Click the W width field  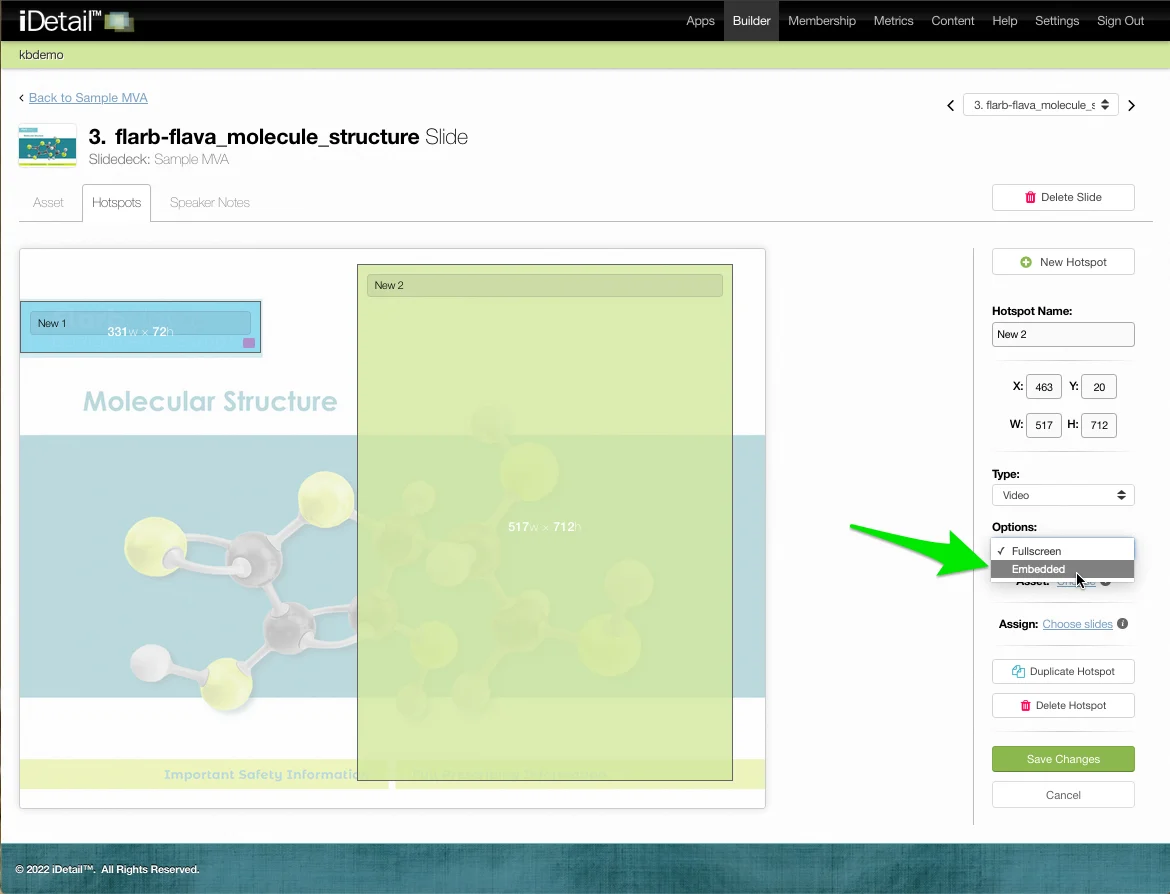[x=1043, y=425]
